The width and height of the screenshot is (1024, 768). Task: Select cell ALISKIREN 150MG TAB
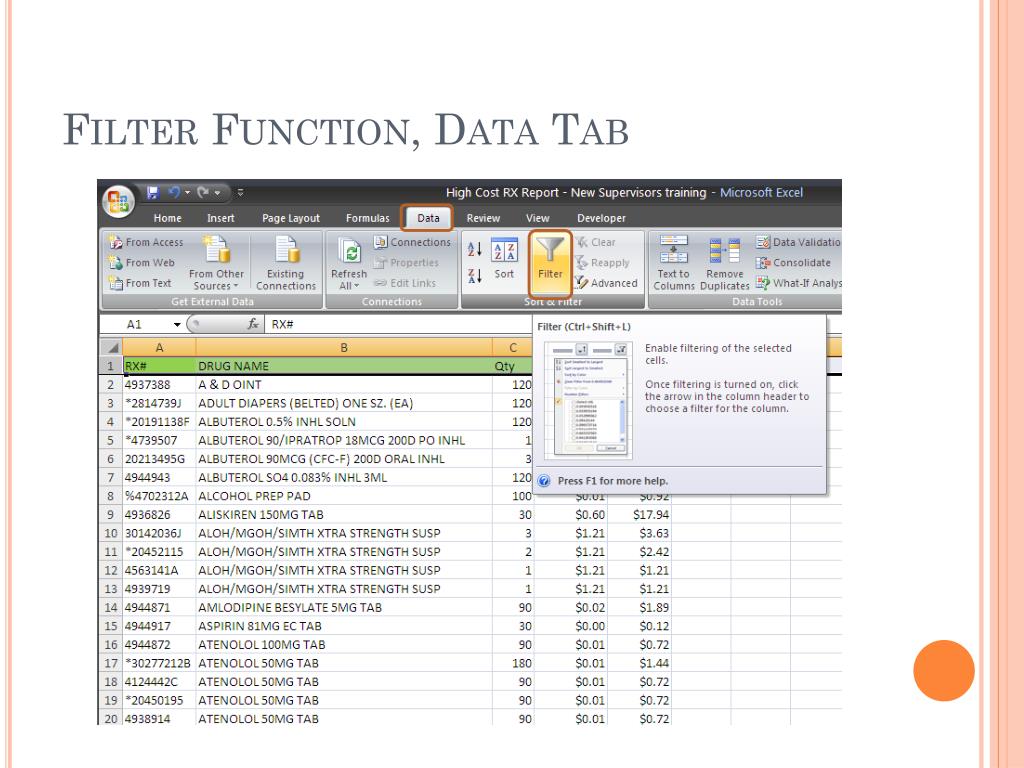click(344, 515)
